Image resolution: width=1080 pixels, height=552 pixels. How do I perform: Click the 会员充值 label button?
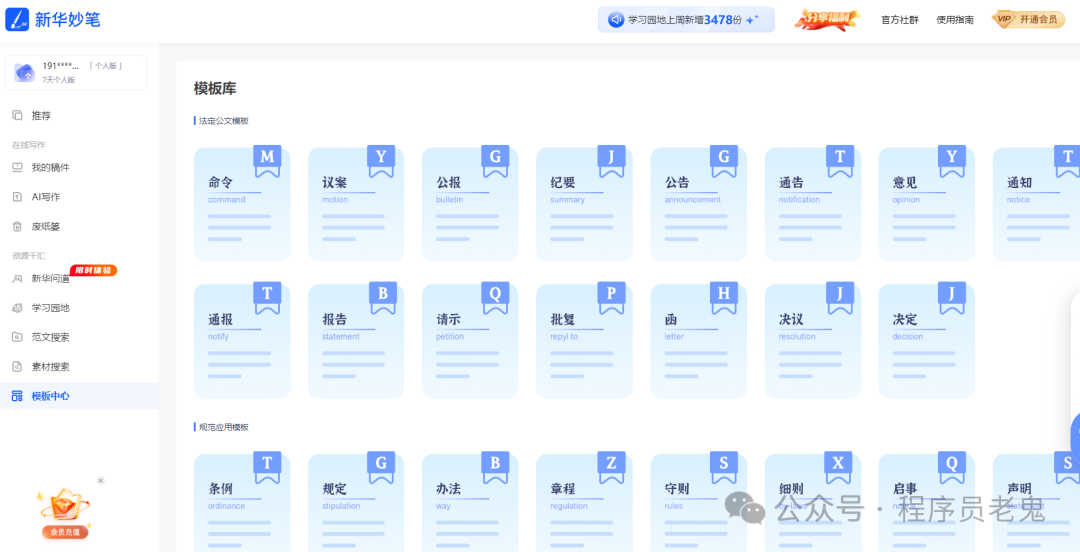click(65, 532)
